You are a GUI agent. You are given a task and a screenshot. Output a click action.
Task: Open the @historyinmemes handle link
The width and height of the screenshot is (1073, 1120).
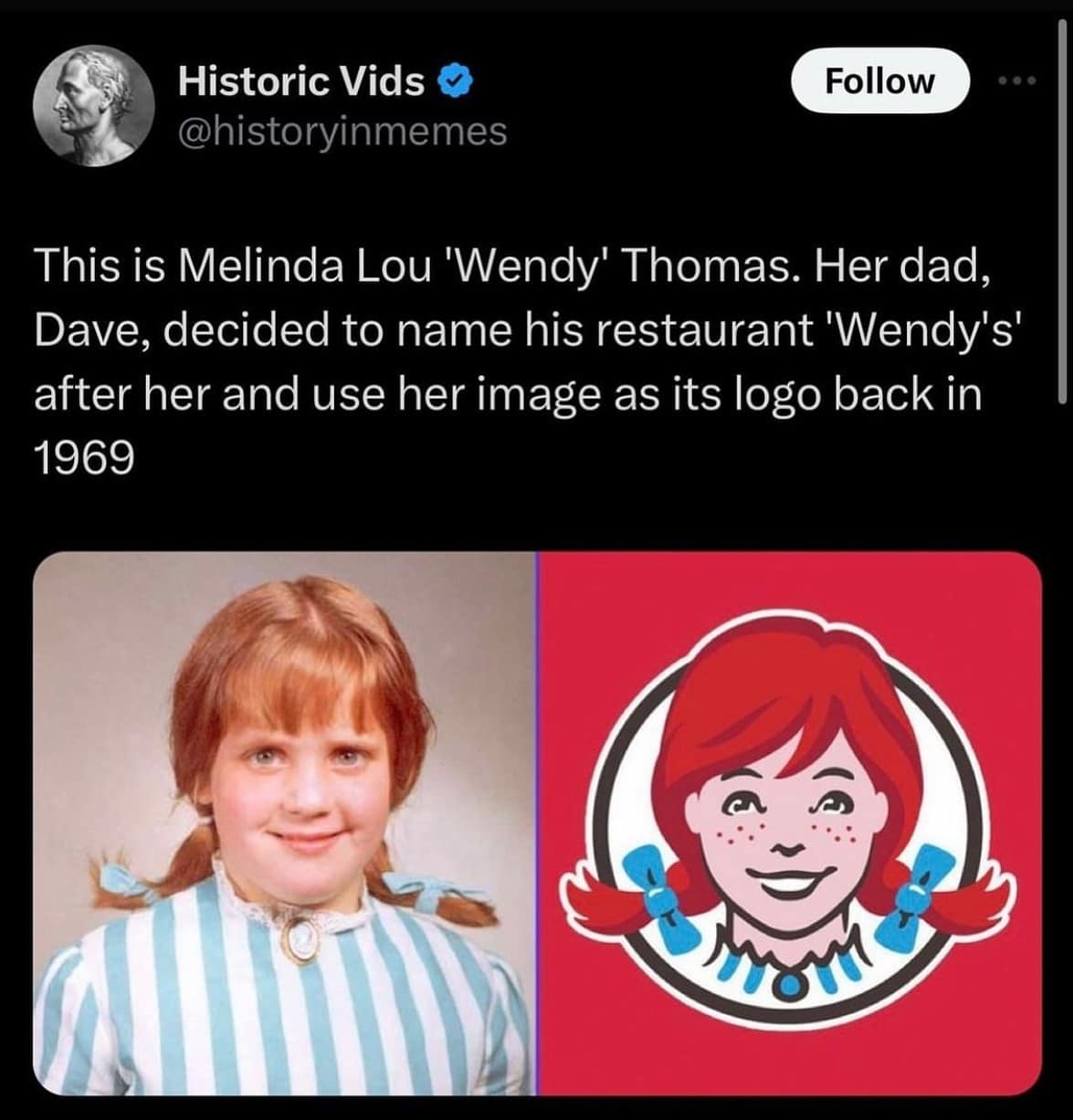[x=342, y=131]
